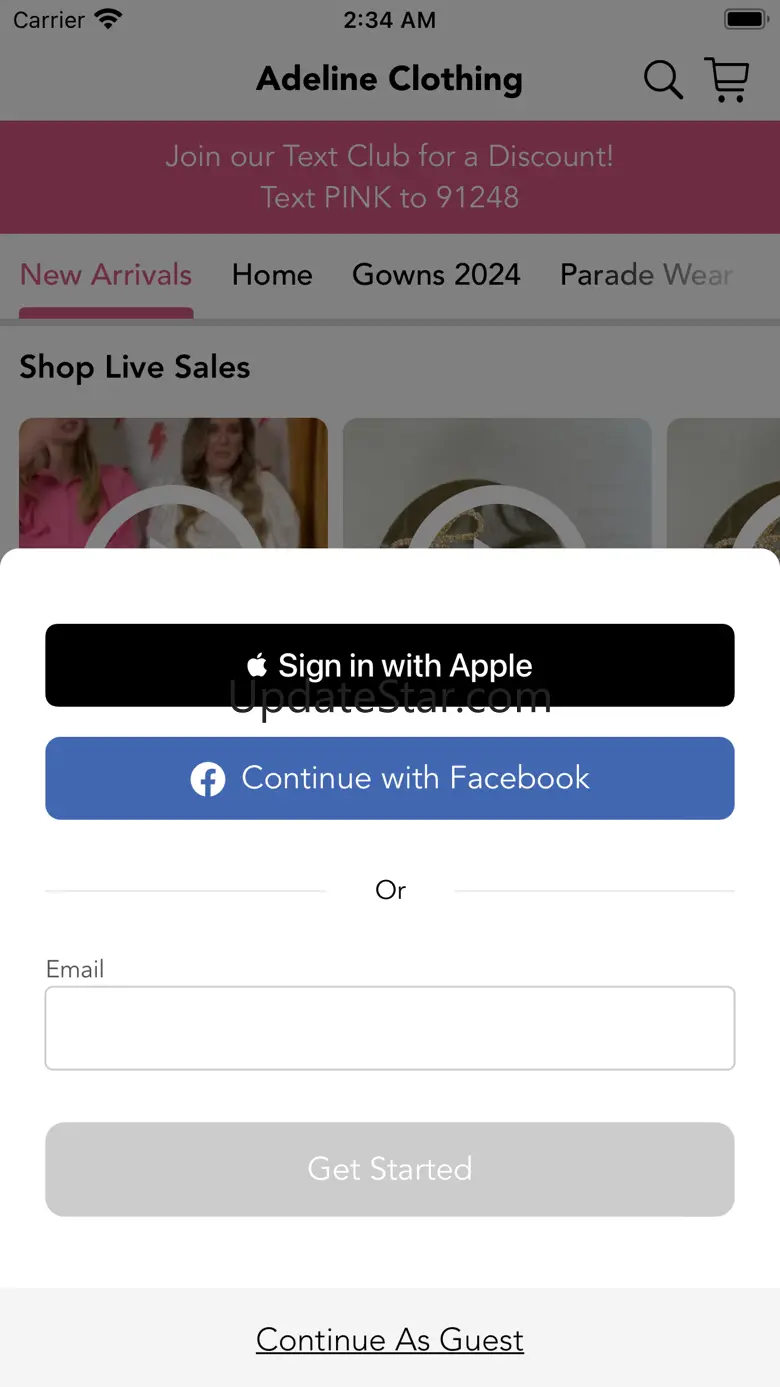Focus the Email input field
Screen dimensions: 780x1387
pos(390,1028)
